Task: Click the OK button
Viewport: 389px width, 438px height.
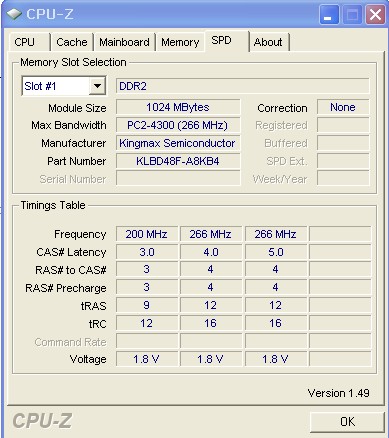Action: pos(347,422)
